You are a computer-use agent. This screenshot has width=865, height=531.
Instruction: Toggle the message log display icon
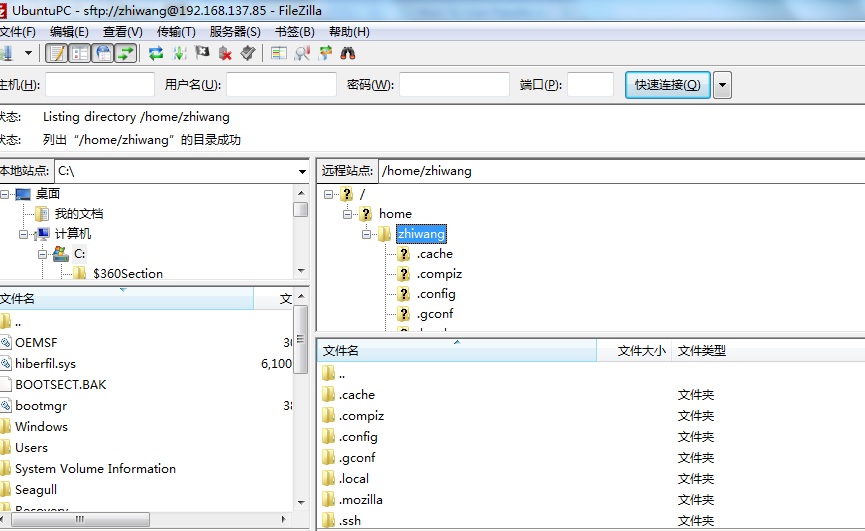point(57,53)
